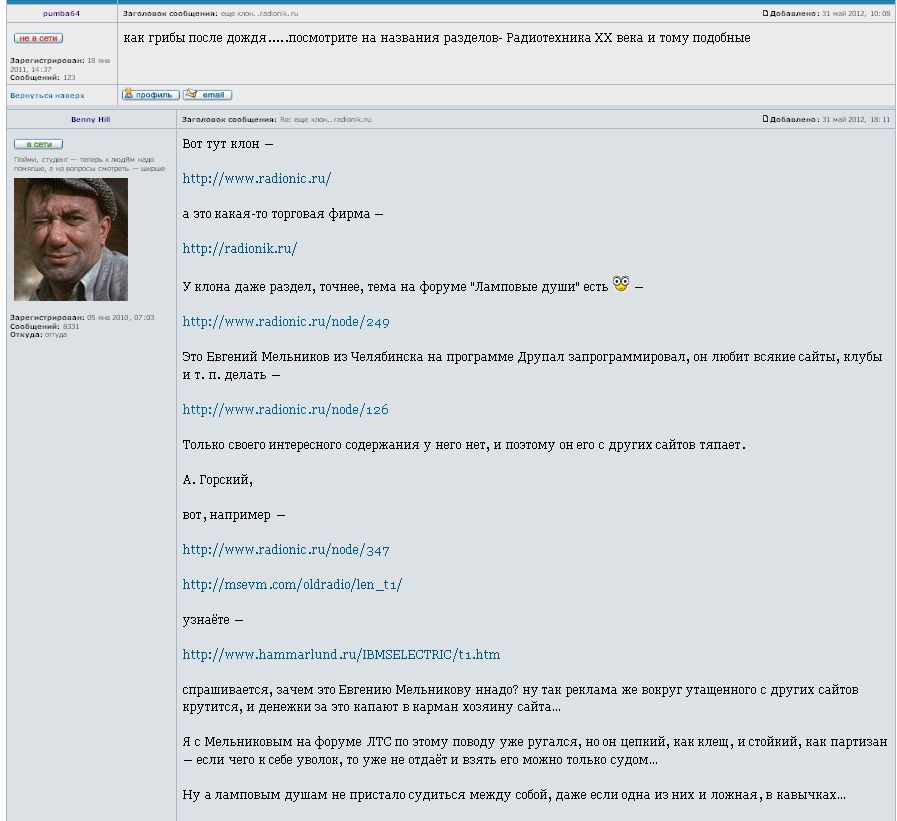This screenshot has width=897, height=821.
Task: Open the http://www.radionic.ru/ link
Action: [x=256, y=179]
